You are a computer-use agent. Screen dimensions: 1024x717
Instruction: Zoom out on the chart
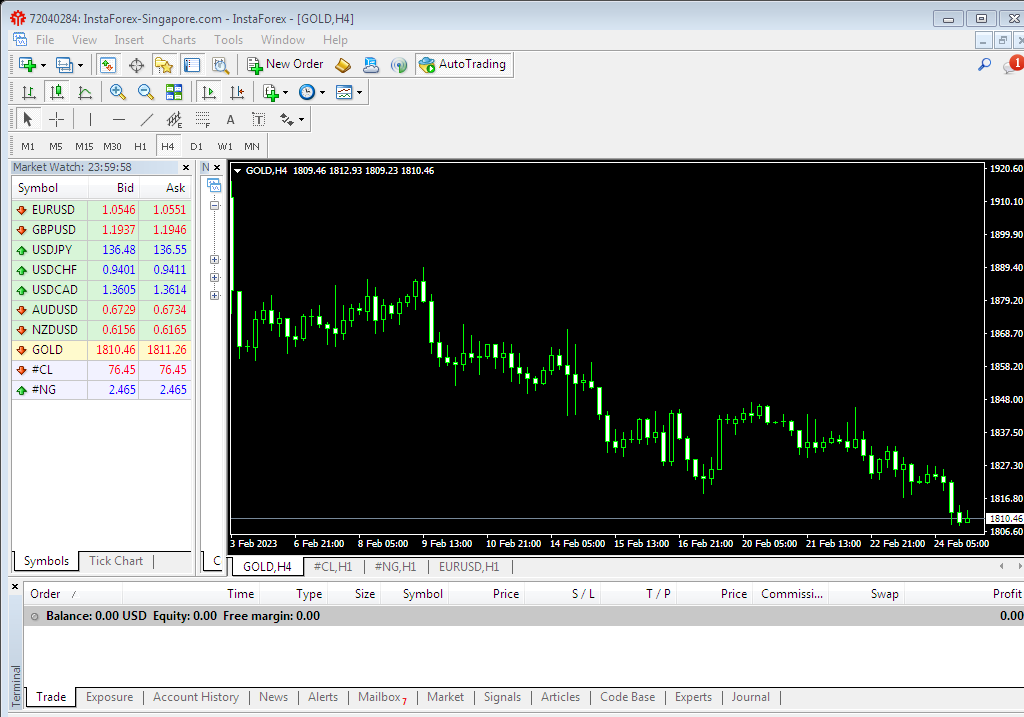pos(146,92)
